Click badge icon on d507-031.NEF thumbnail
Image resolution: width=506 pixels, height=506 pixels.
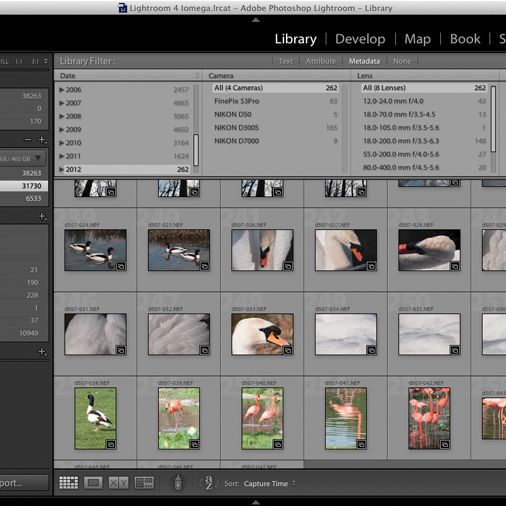[121, 350]
